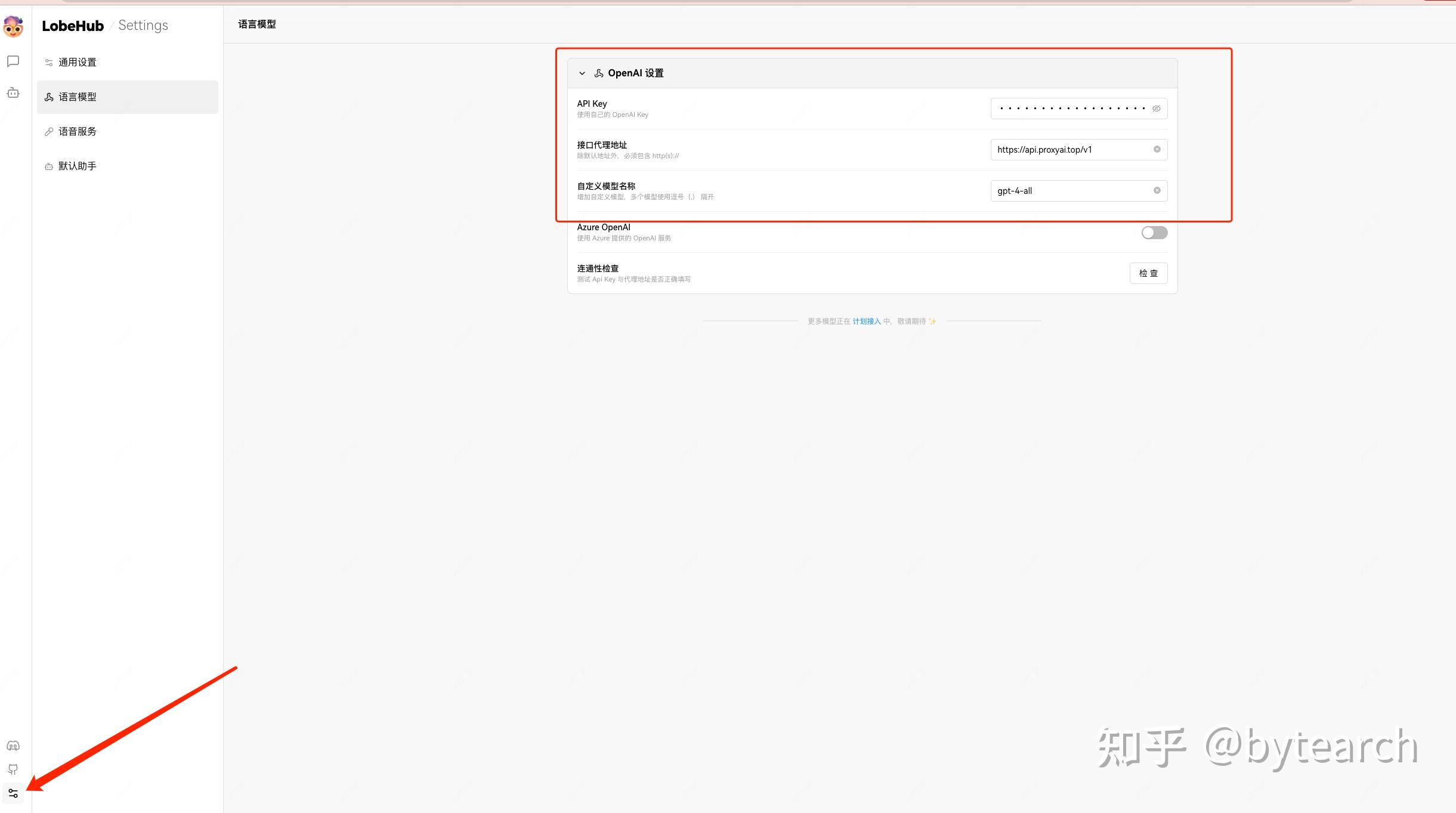The image size is (1456, 813).
Task: Select the settings sliders icon in sidebar
Action: (14, 793)
